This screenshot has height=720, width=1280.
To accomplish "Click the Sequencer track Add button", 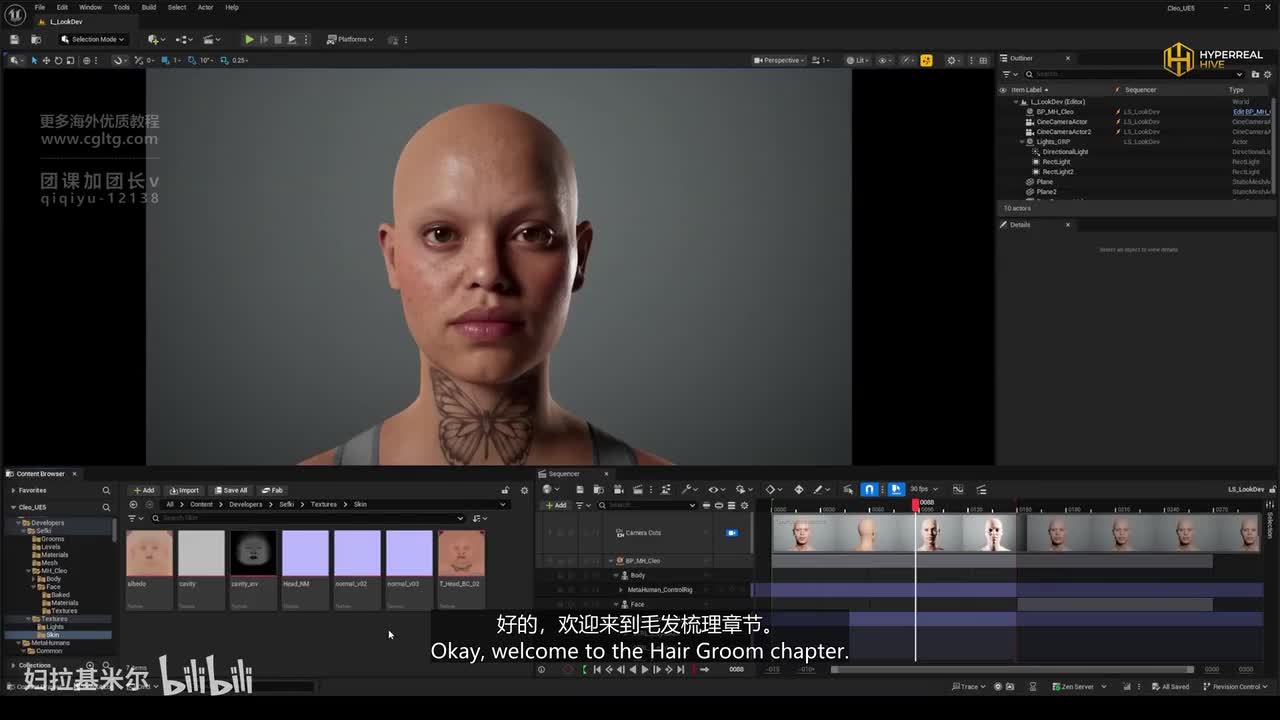I will [556, 505].
